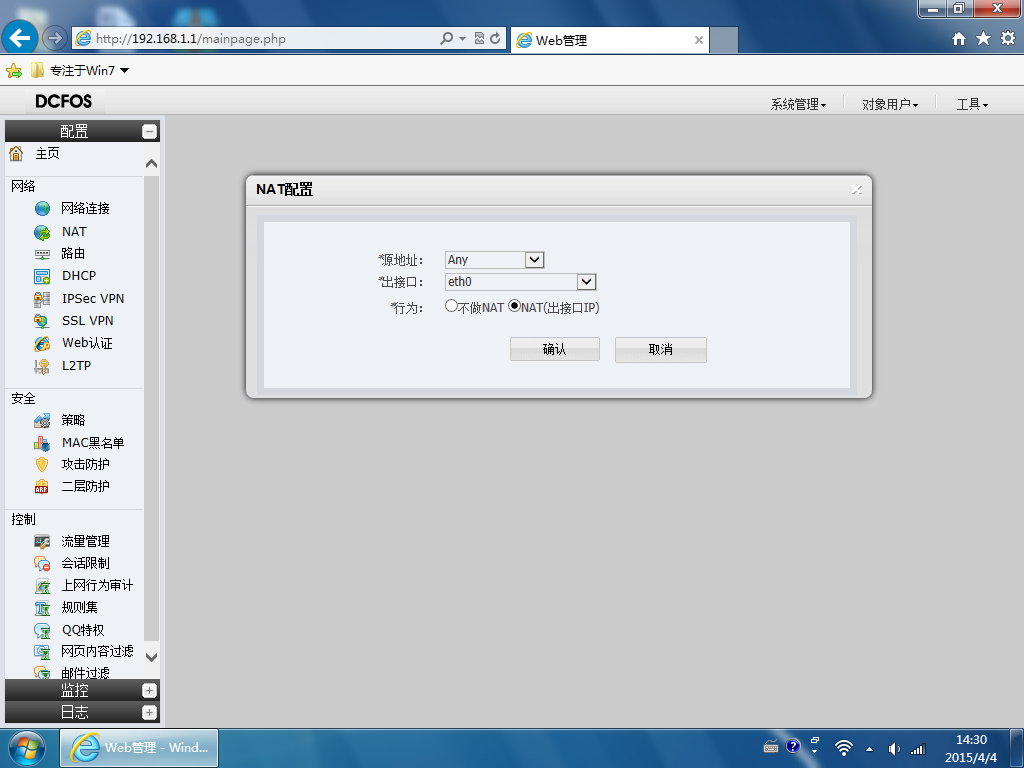
Task: Go to 主页 house icon
Action: (x=16, y=153)
